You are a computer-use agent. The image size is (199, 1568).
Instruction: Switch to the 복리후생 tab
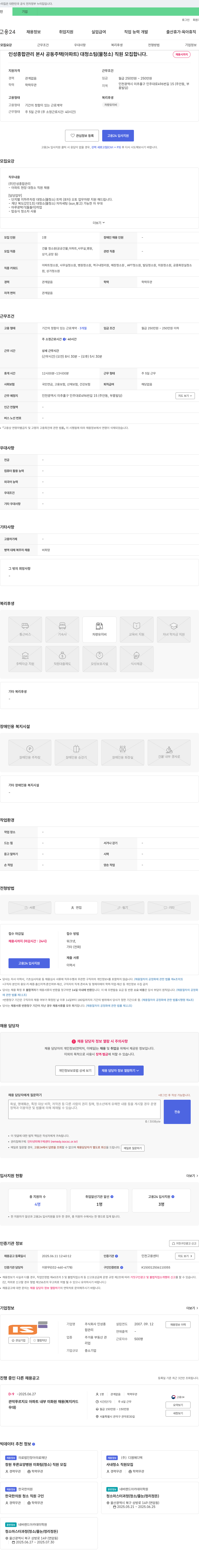[x=117, y=45]
